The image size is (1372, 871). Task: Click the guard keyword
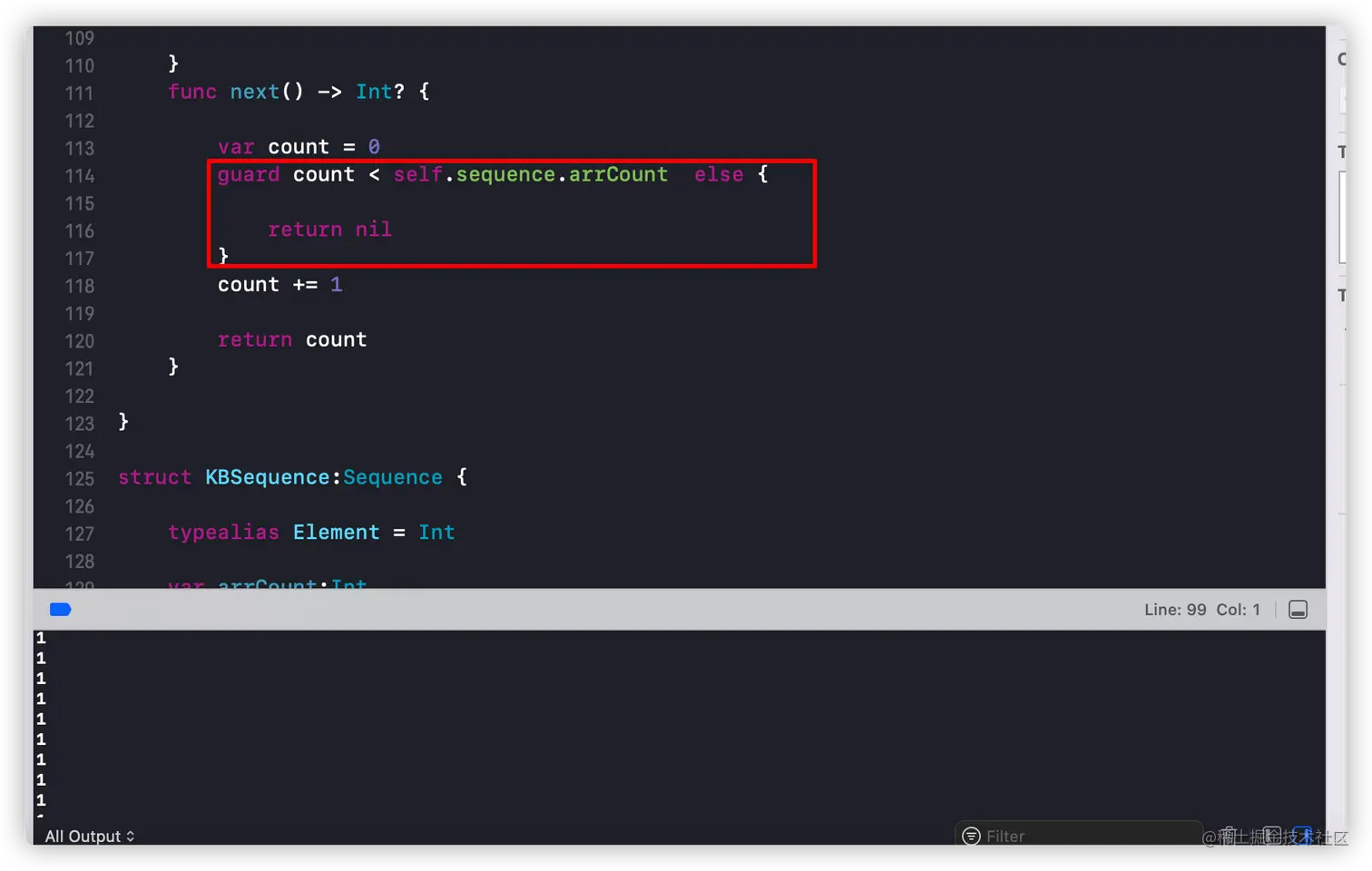(249, 174)
